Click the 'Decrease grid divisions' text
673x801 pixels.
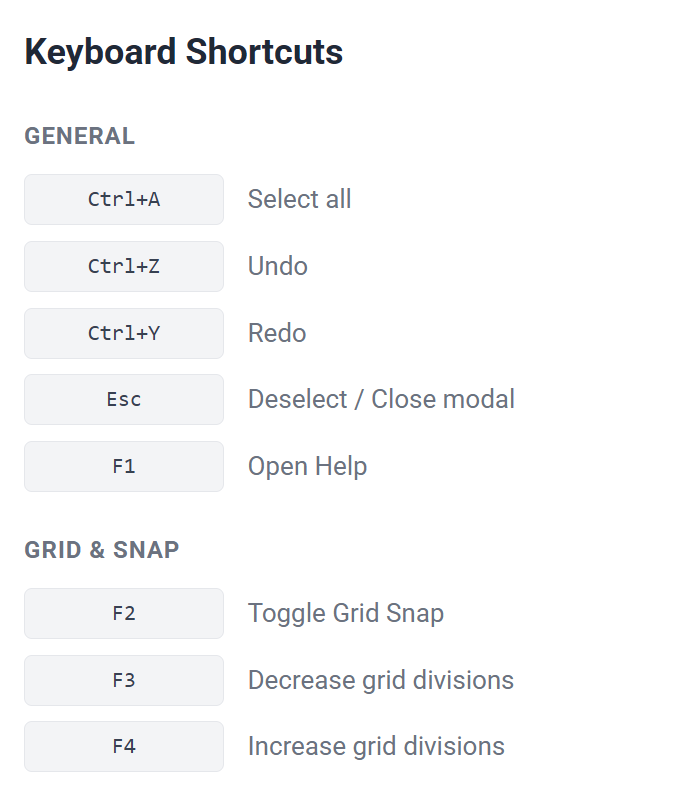point(380,680)
